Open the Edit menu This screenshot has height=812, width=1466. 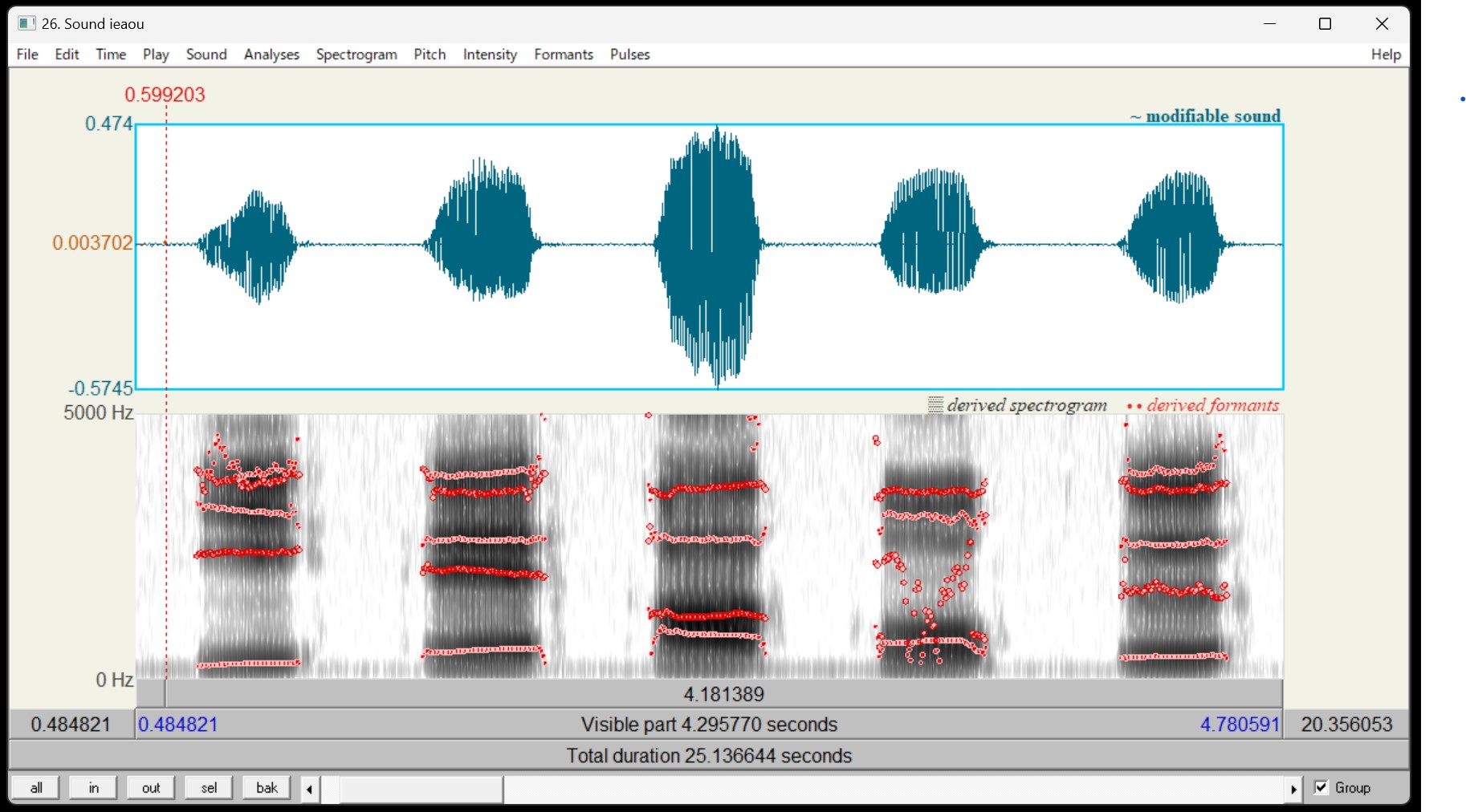pyautogui.click(x=67, y=55)
